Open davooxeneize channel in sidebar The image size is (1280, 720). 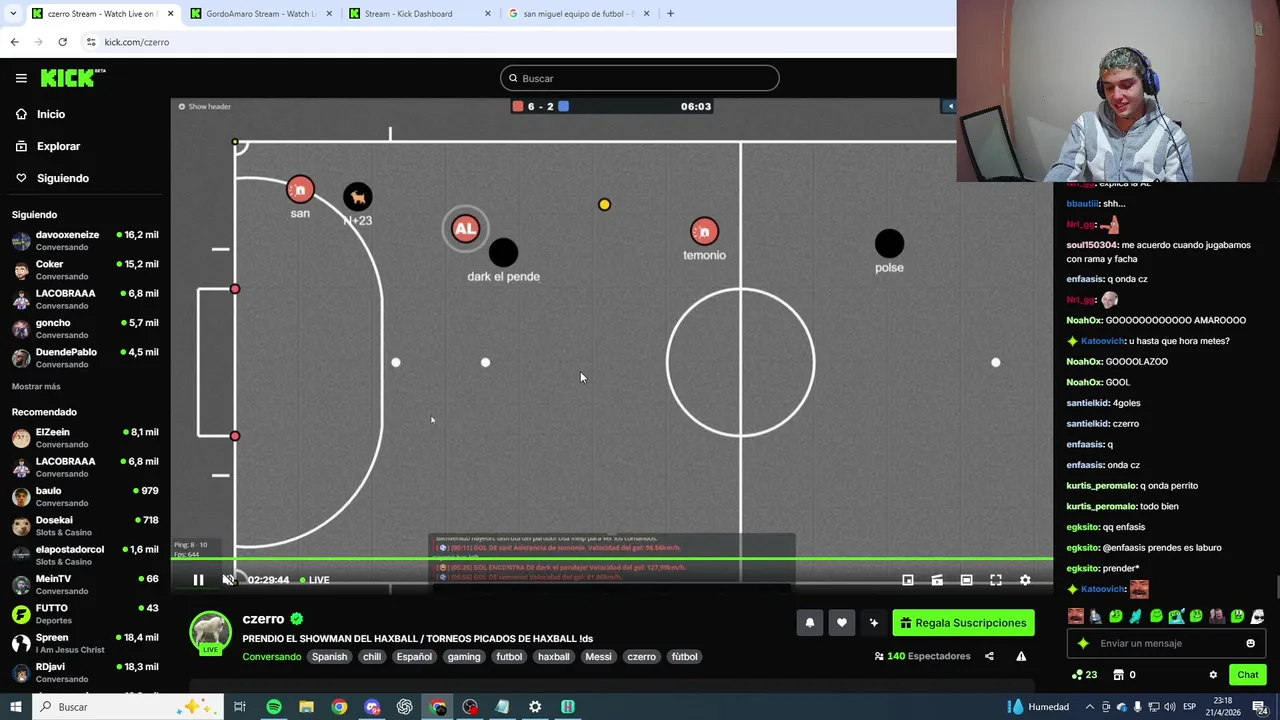85,240
